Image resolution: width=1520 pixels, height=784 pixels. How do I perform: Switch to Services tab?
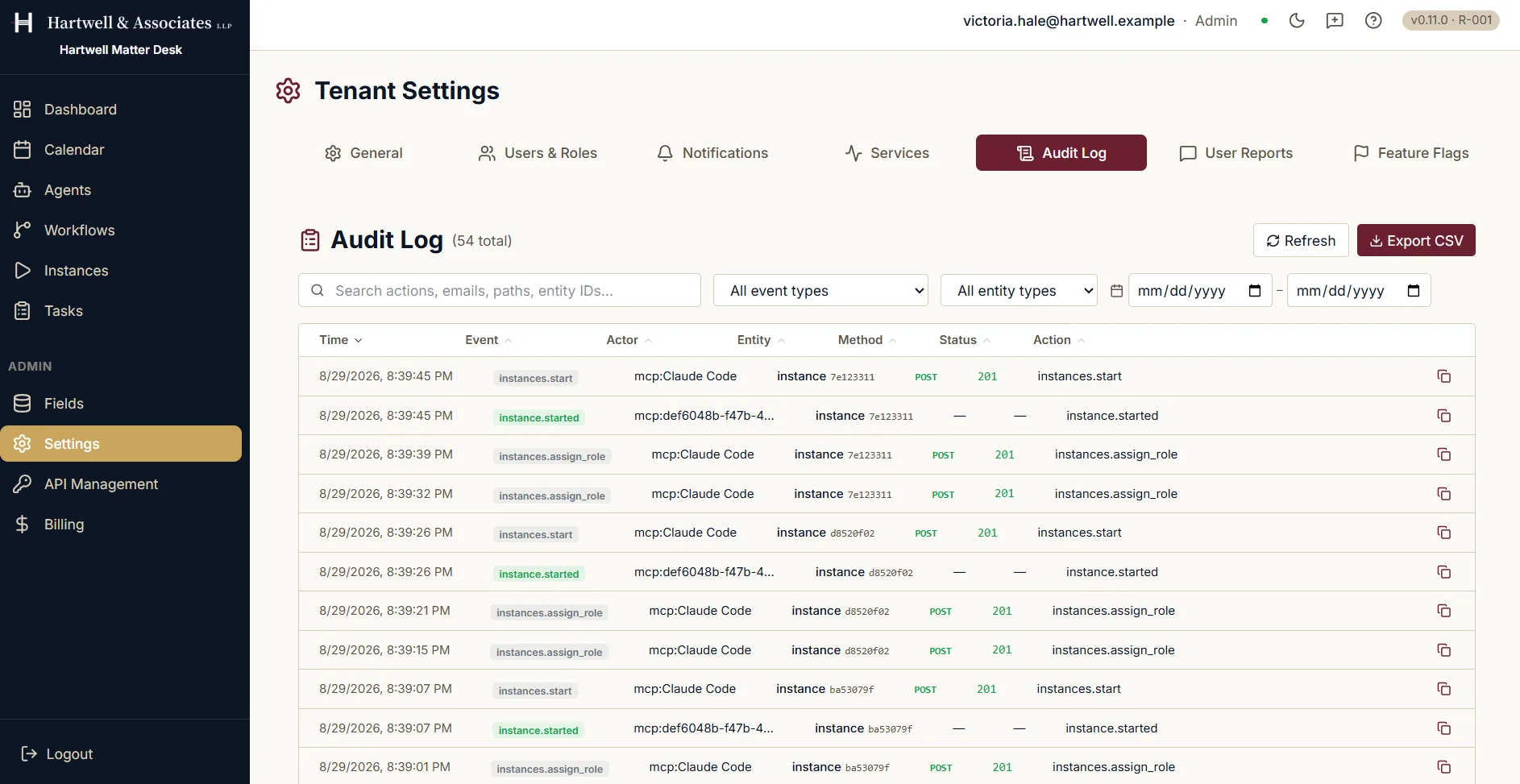(x=887, y=153)
